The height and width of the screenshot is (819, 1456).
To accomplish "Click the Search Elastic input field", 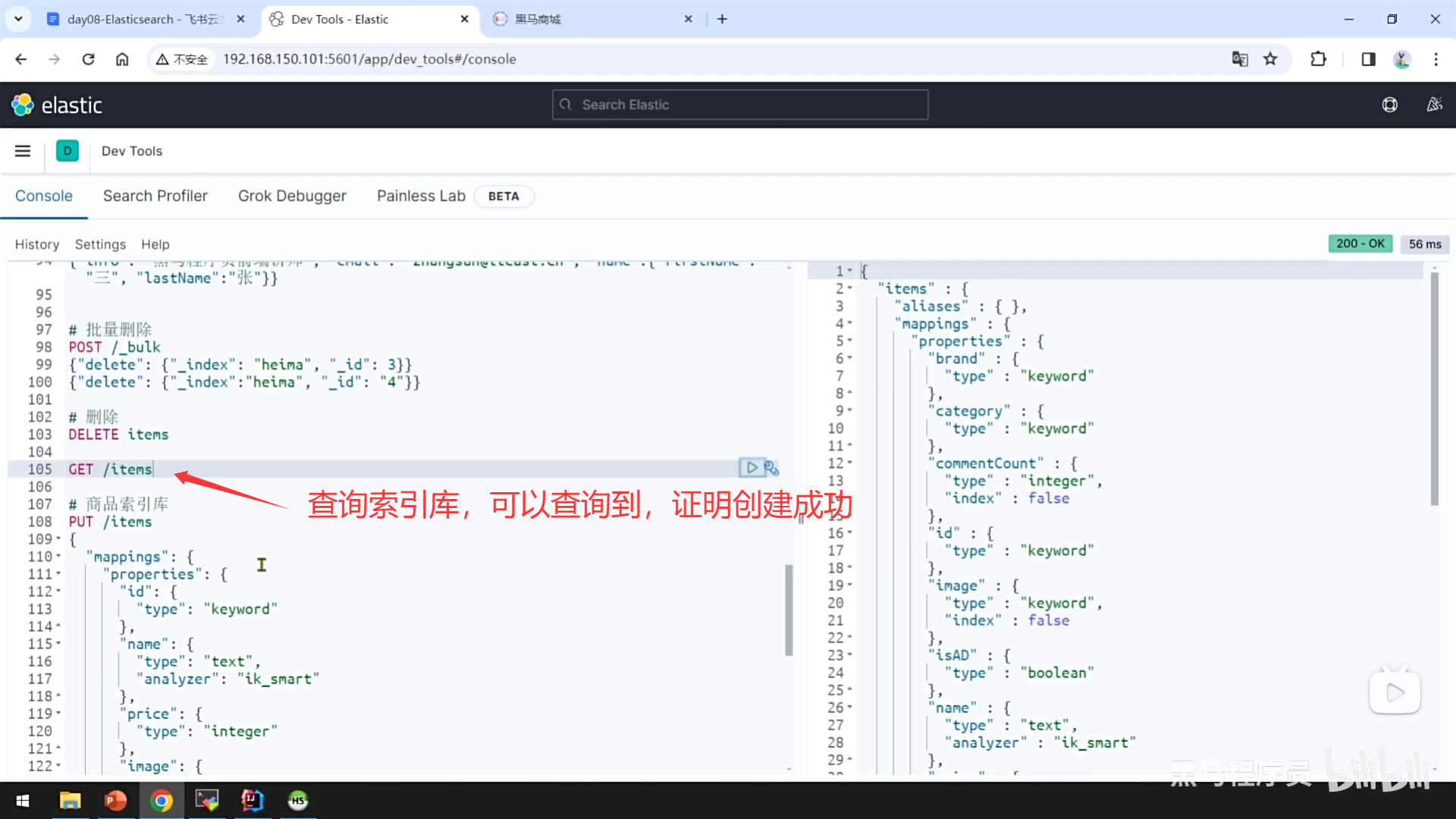I will coord(740,105).
